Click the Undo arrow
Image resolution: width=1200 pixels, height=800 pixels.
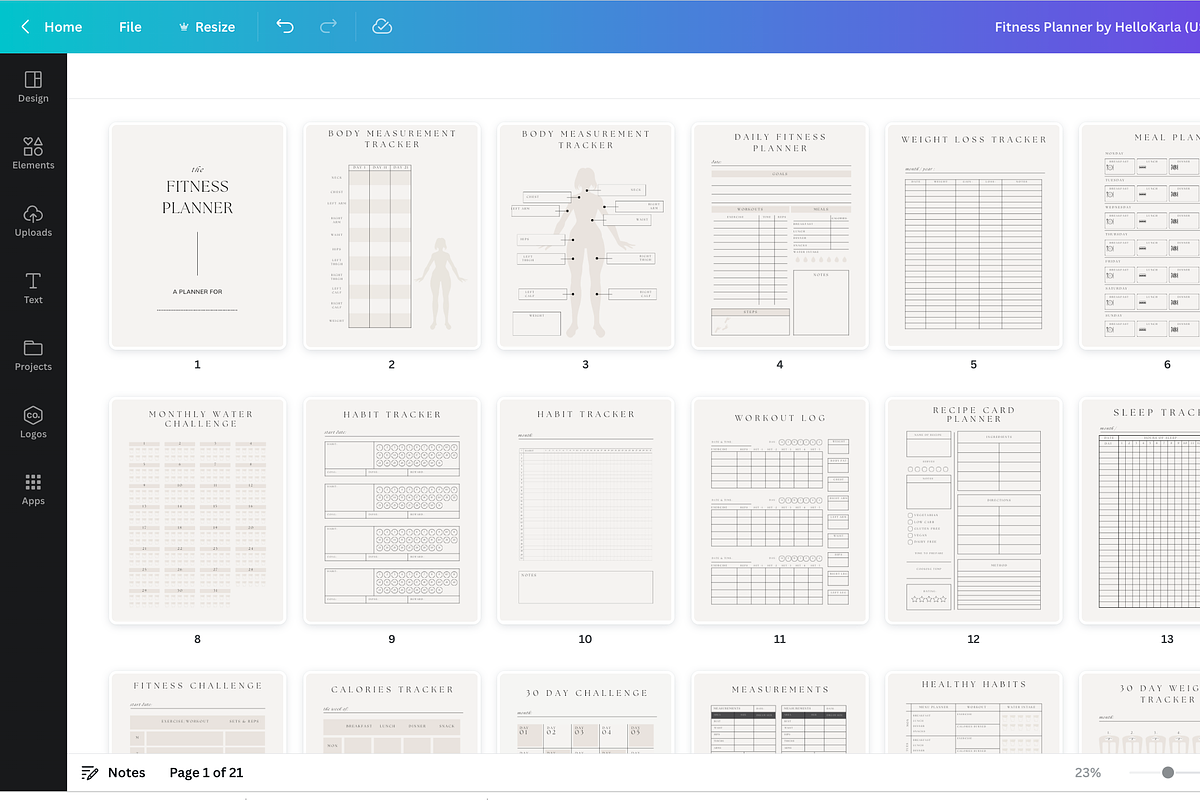click(x=285, y=27)
